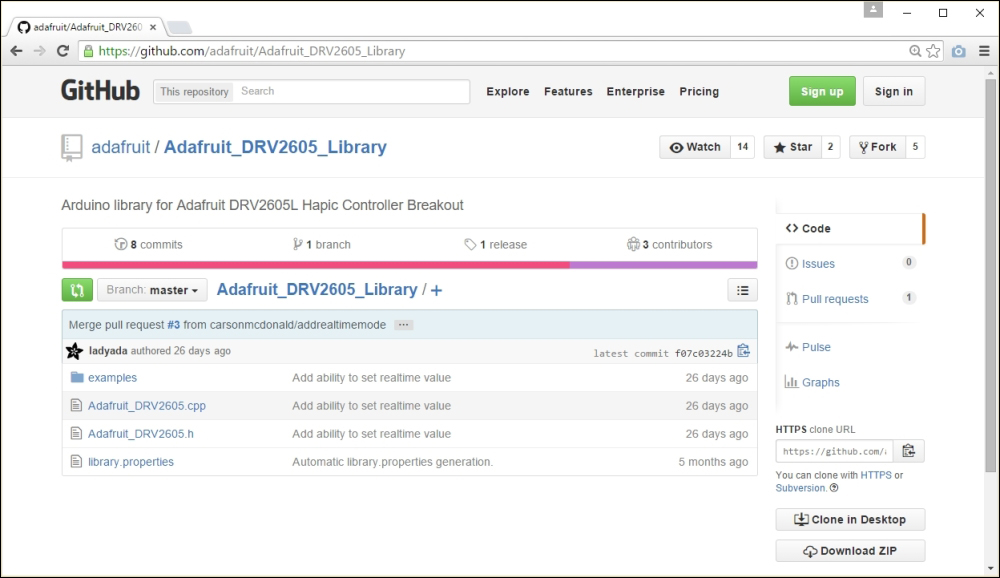View the 8 commits link

[x=149, y=244]
